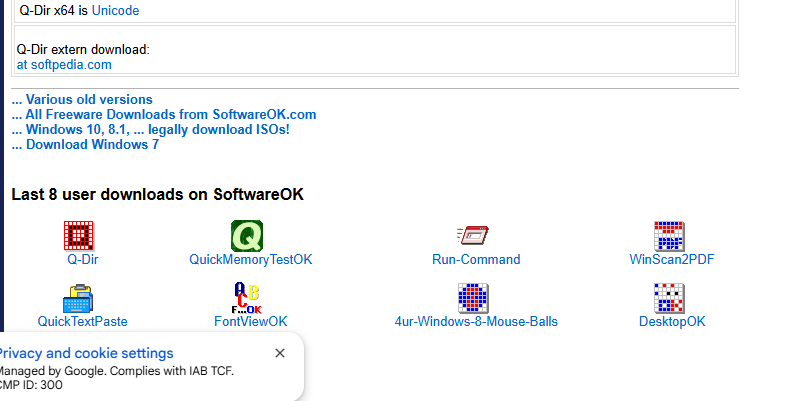
Task: Open the QuickMemoryTestOK text link
Action: tap(251, 259)
